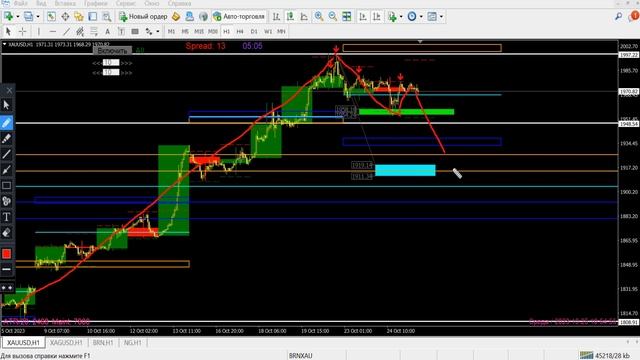Select the crosshair tool

pyautogui.click(x=22, y=31)
